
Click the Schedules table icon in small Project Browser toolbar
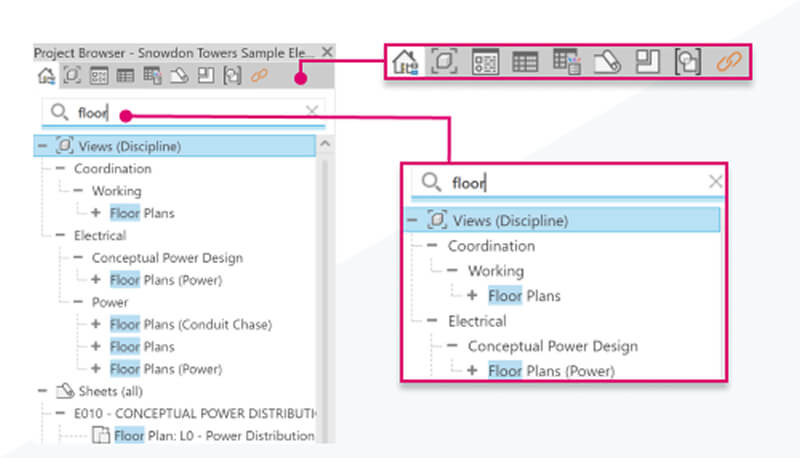[126, 76]
